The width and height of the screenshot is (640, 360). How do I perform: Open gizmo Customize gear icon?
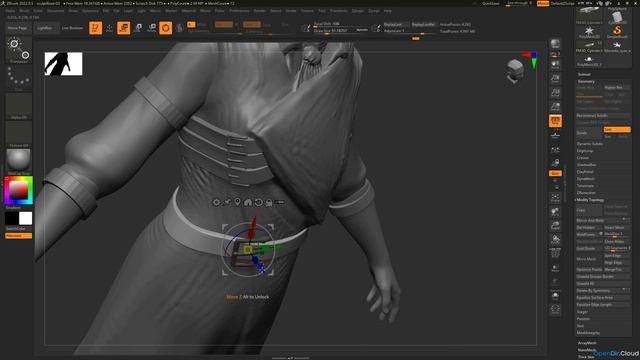(x=216, y=202)
